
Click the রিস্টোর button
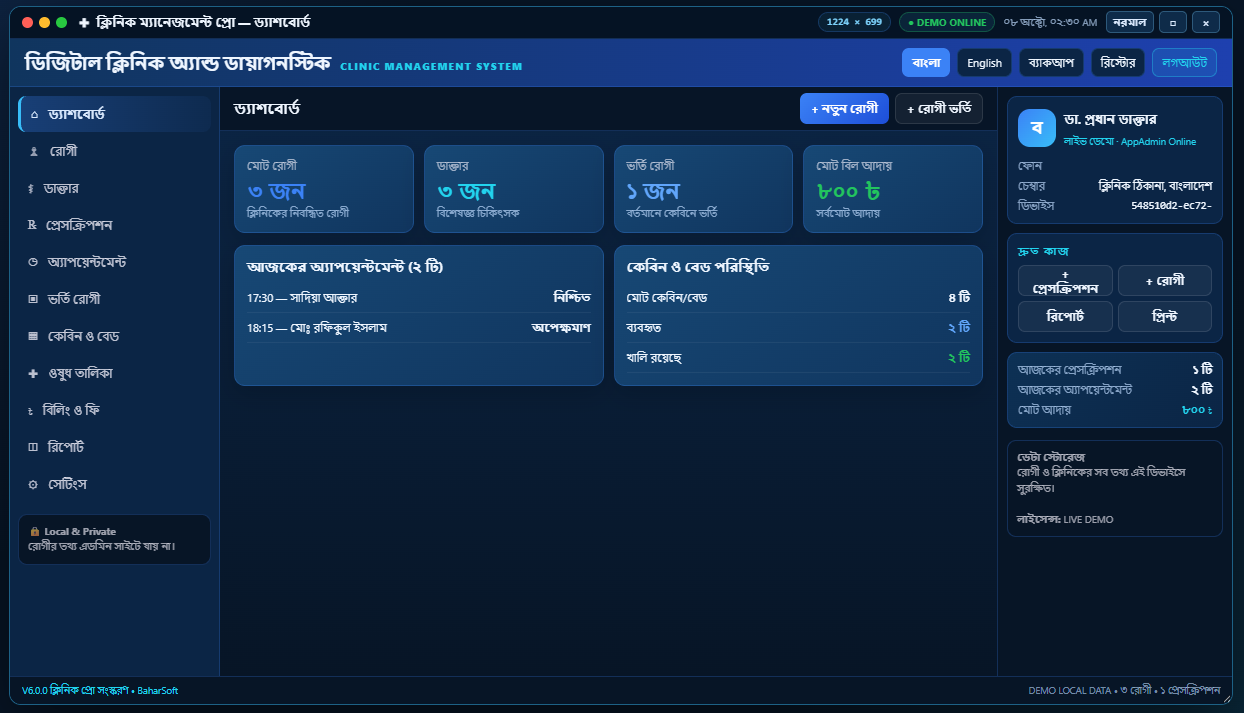tap(1118, 62)
